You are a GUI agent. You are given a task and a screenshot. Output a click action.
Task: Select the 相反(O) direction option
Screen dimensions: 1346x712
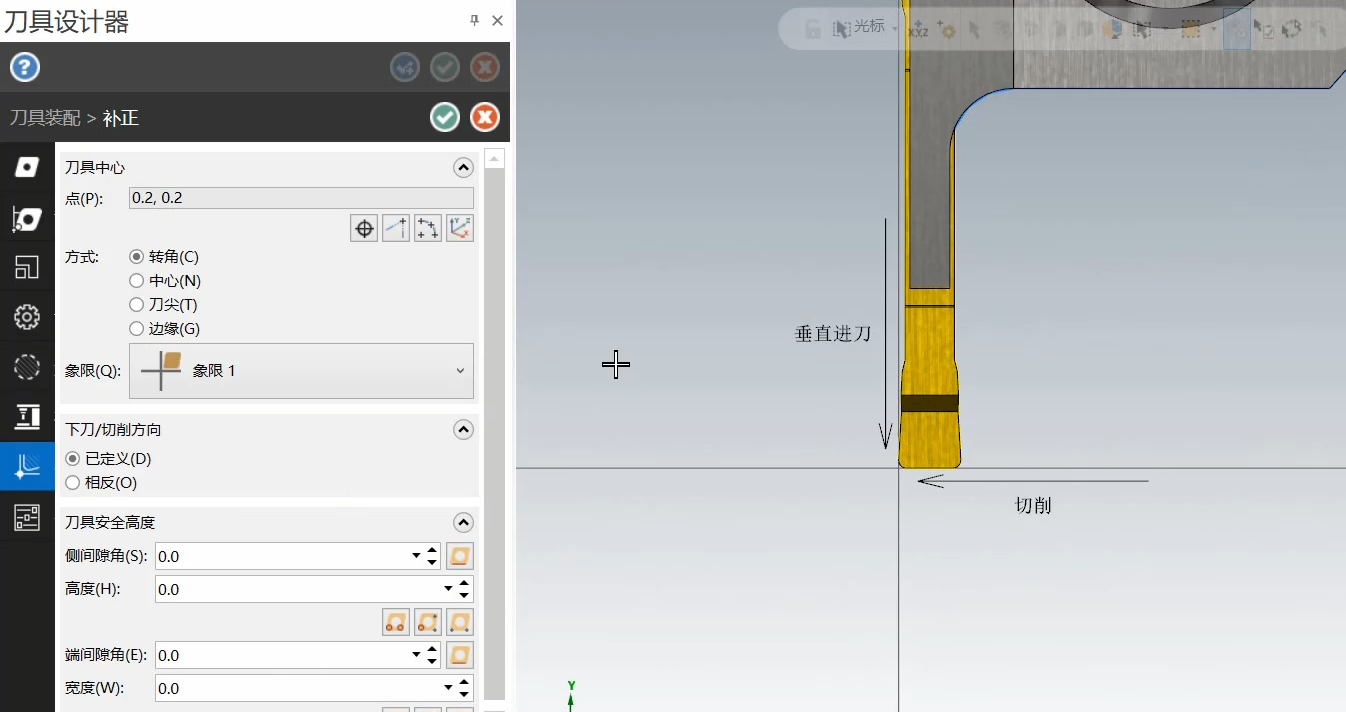[101, 483]
